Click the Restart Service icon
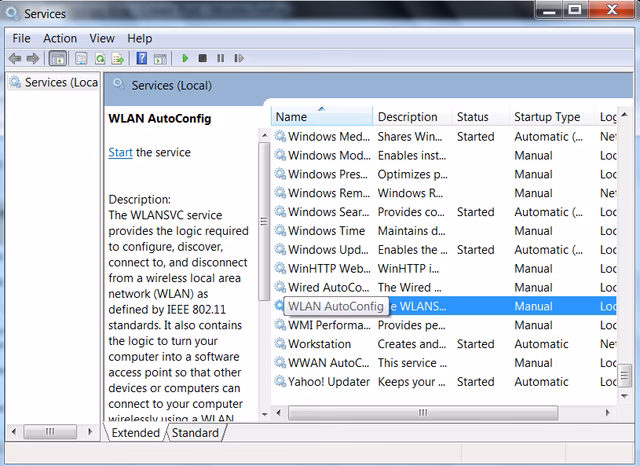The height and width of the screenshot is (466, 640). [239, 58]
